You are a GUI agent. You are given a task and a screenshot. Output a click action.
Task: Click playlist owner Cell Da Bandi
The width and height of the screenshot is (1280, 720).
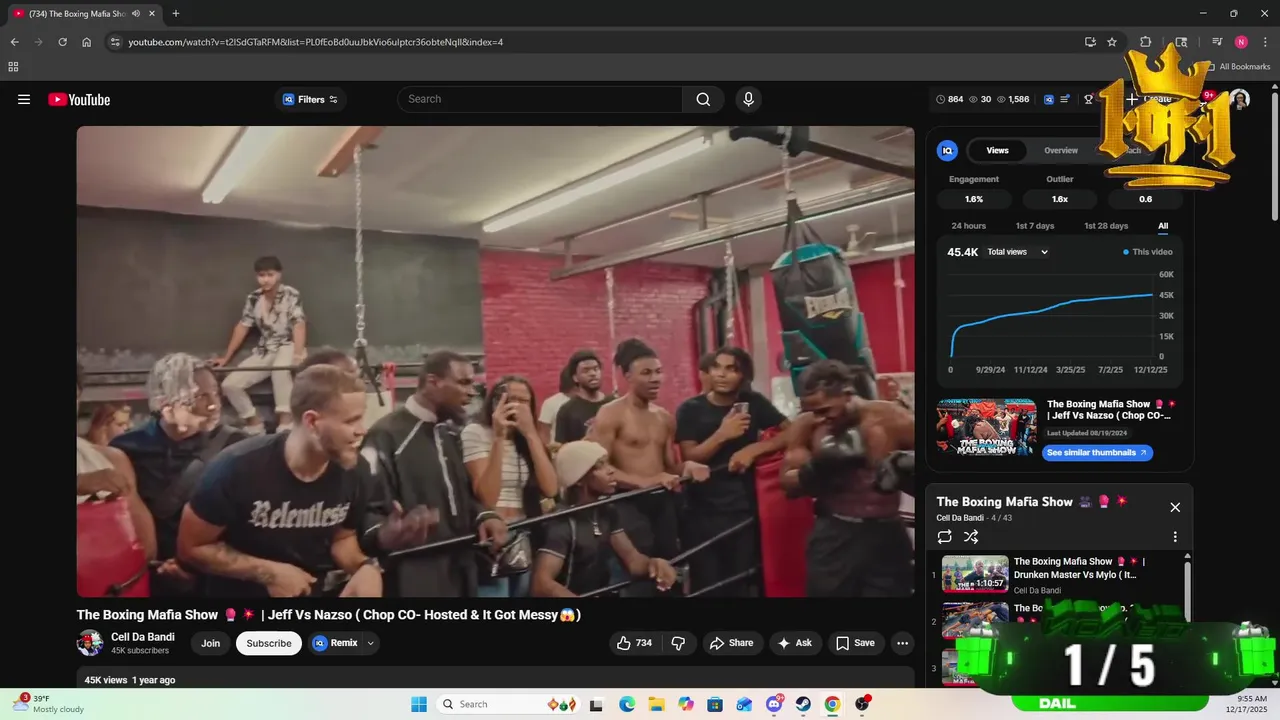(959, 518)
